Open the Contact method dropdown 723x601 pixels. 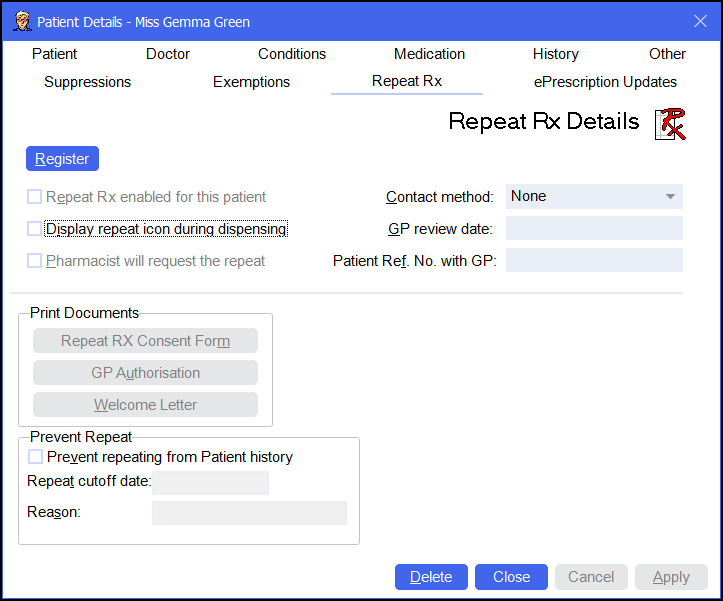tap(594, 197)
